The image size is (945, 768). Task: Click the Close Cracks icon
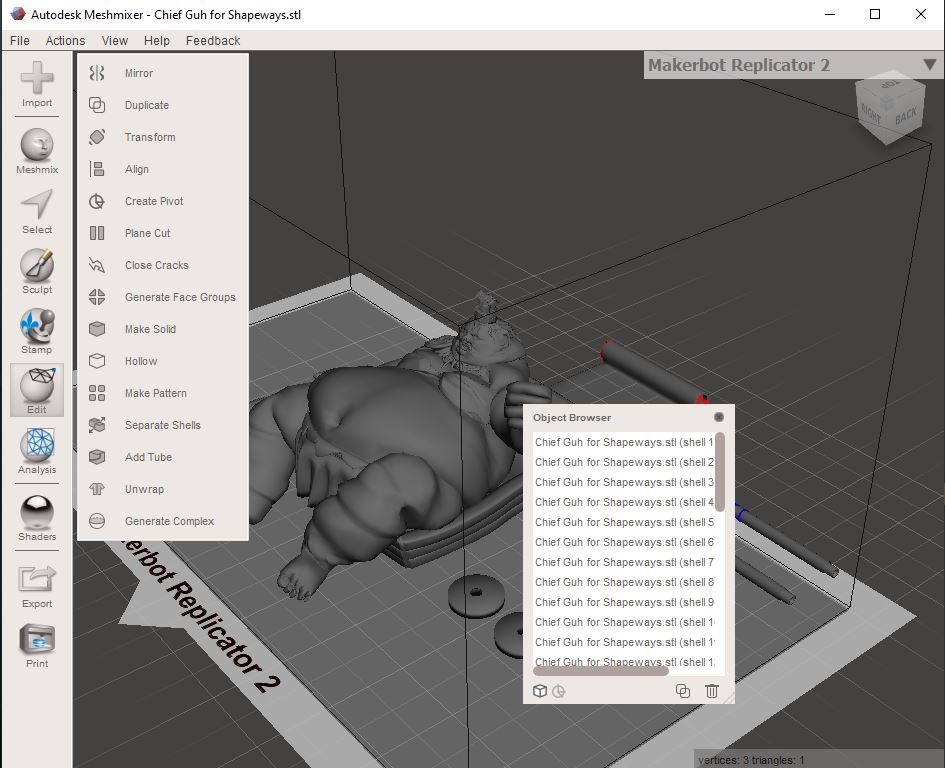97,265
